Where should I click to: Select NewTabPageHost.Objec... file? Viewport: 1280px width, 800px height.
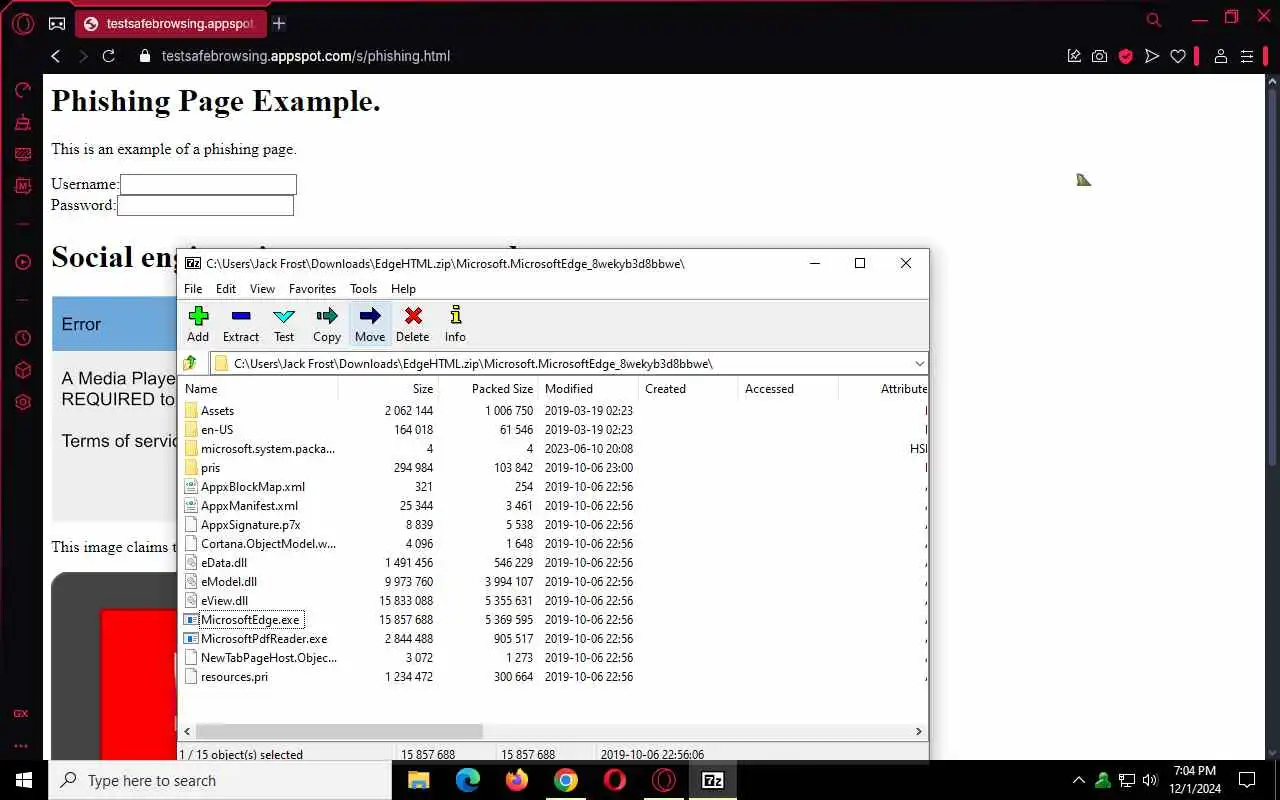tap(260, 658)
